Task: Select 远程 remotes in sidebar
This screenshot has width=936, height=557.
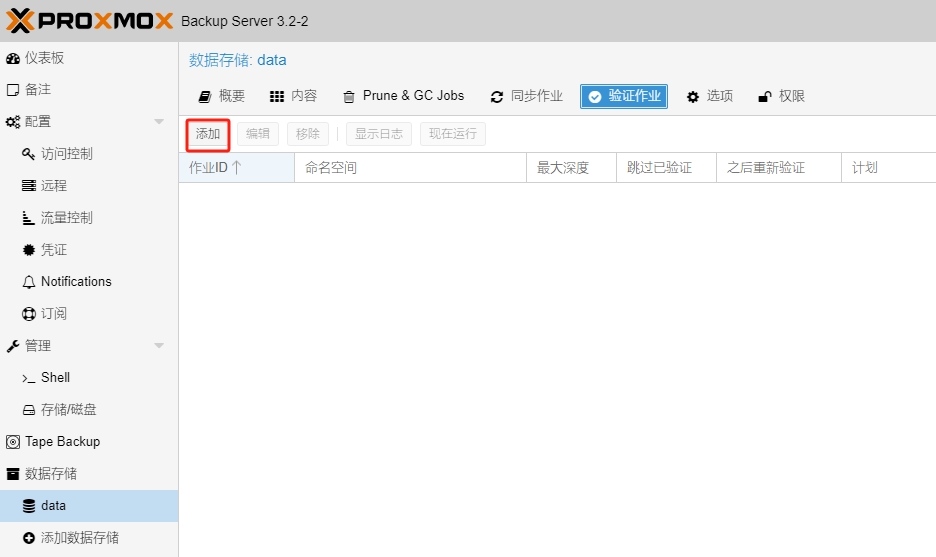Action: point(53,185)
